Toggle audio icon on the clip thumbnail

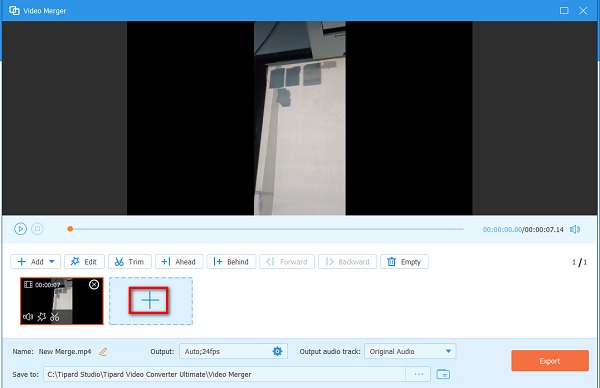pyautogui.click(x=28, y=317)
